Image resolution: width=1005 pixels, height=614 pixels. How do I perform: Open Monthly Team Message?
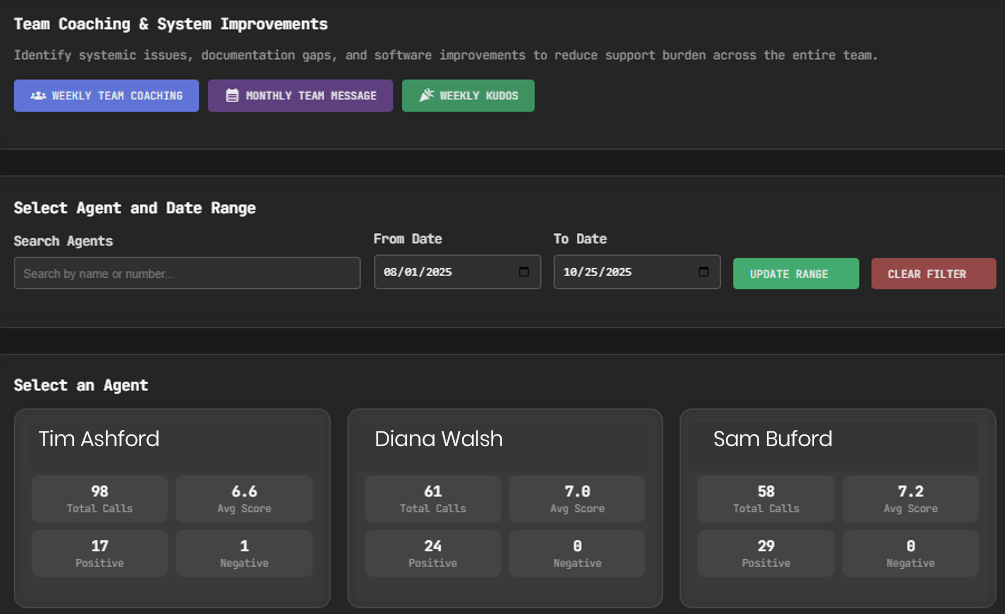click(x=300, y=96)
